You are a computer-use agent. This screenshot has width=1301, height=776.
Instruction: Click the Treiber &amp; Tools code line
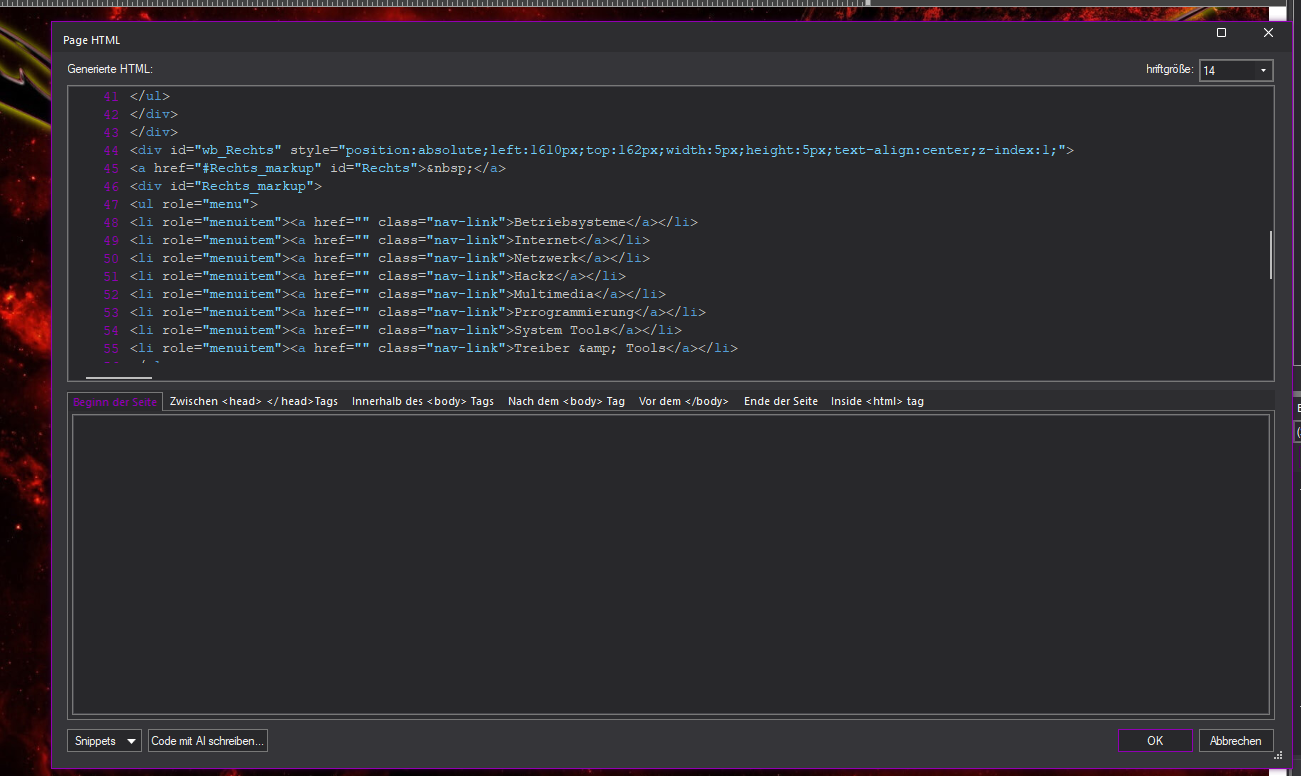point(433,348)
